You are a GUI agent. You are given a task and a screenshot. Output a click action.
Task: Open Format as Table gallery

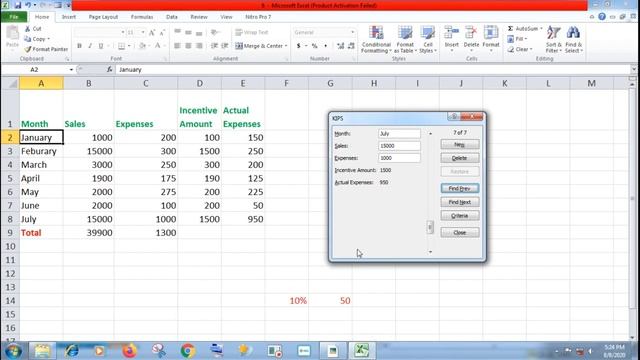(x=405, y=39)
